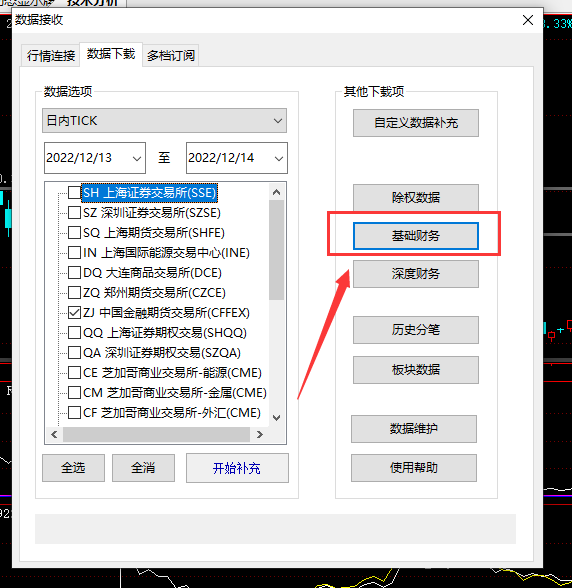Click the 开始补充 button
572x588 pixels.
(237, 468)
